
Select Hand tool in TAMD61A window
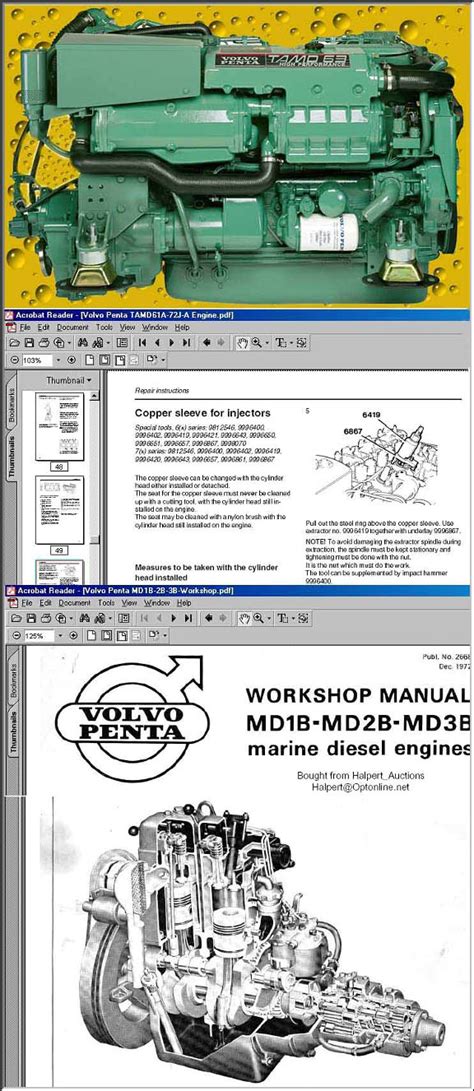coord(242,342)
